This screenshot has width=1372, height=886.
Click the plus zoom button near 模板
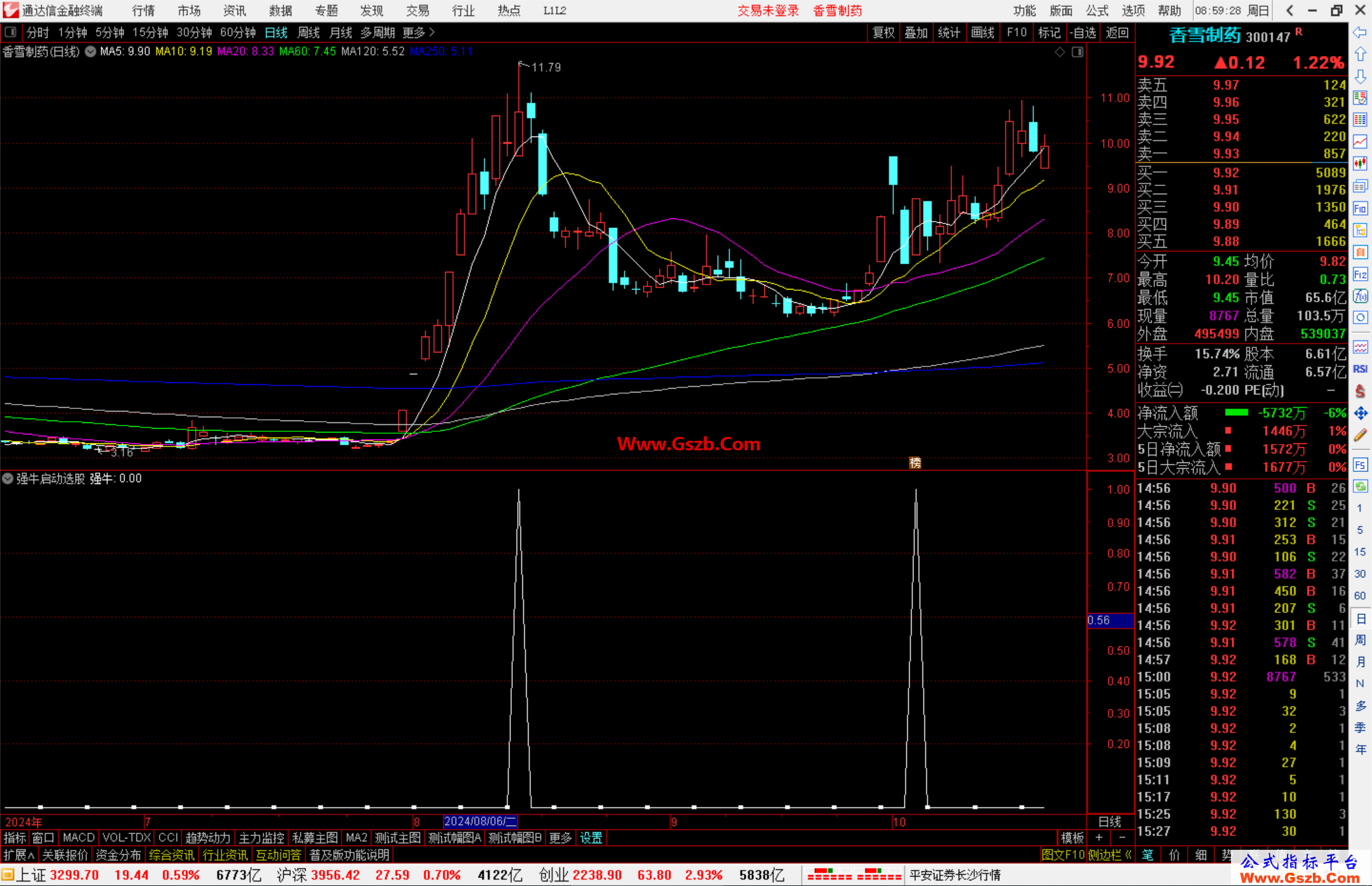(x=1099, y=838)
